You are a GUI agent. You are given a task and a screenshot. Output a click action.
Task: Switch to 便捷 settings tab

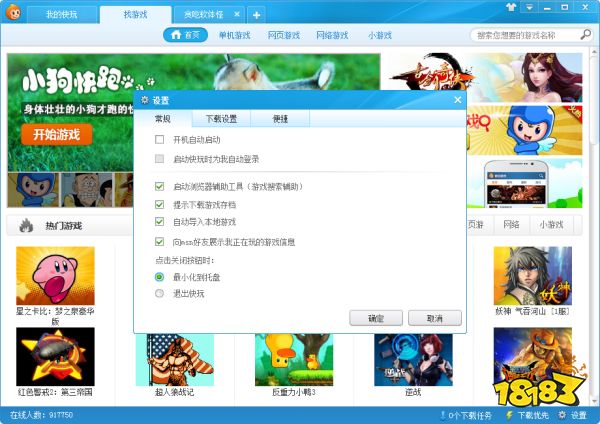pyautogui.click(x=280, y=119)
